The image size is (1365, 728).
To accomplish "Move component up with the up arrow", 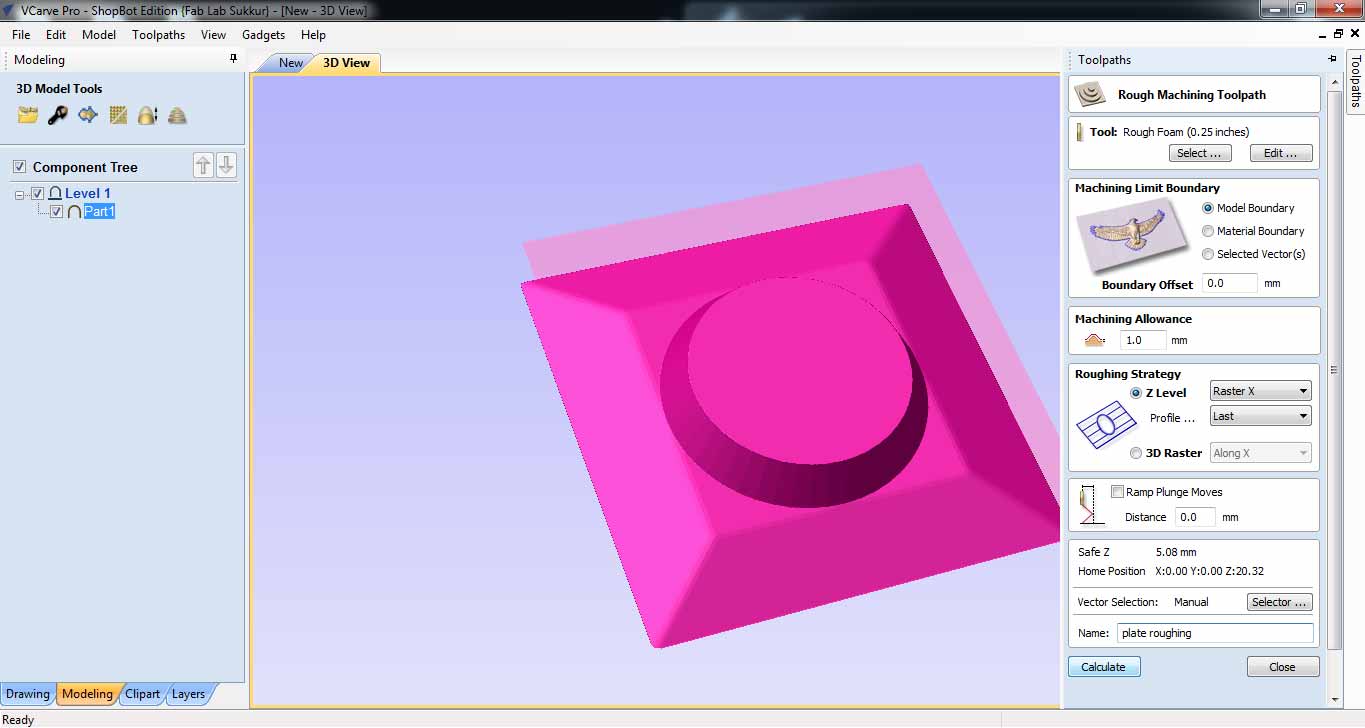I will point(203,166).
